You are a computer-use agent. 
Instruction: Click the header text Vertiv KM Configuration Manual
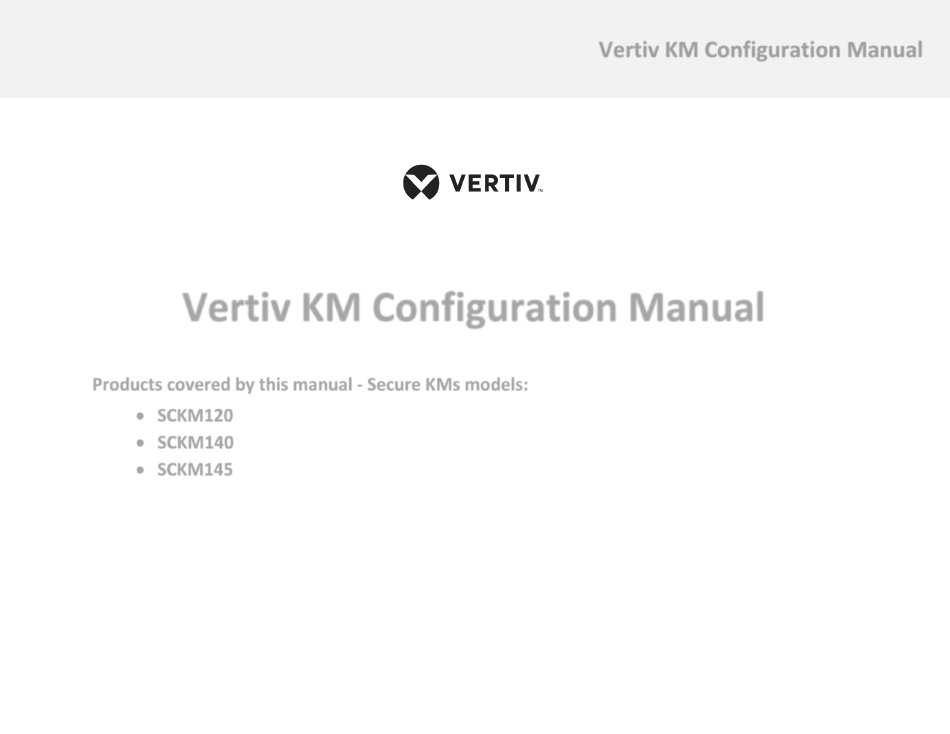click(x=760, y=50)
